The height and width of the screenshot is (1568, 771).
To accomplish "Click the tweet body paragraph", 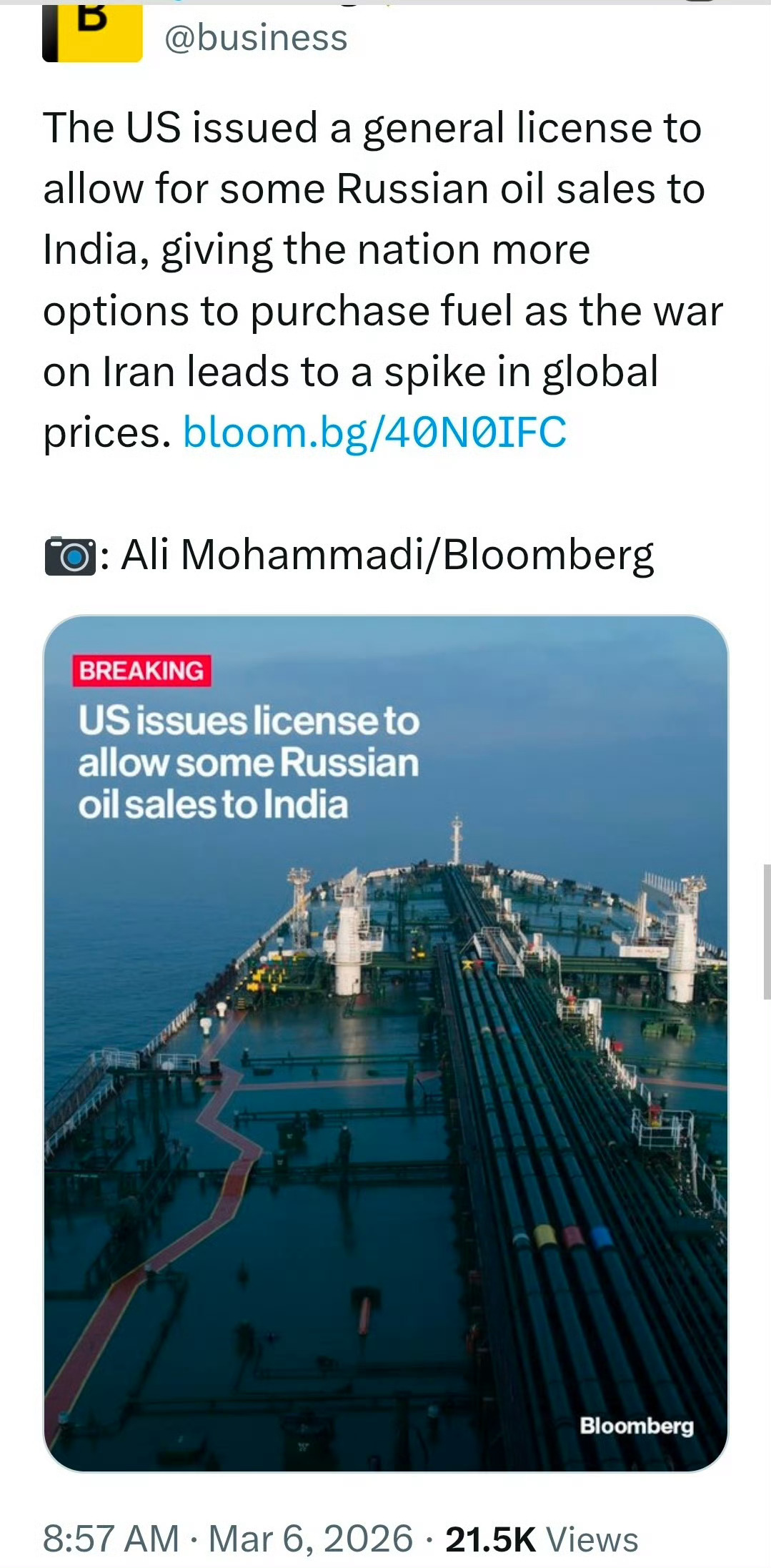I will coord(372,279).
